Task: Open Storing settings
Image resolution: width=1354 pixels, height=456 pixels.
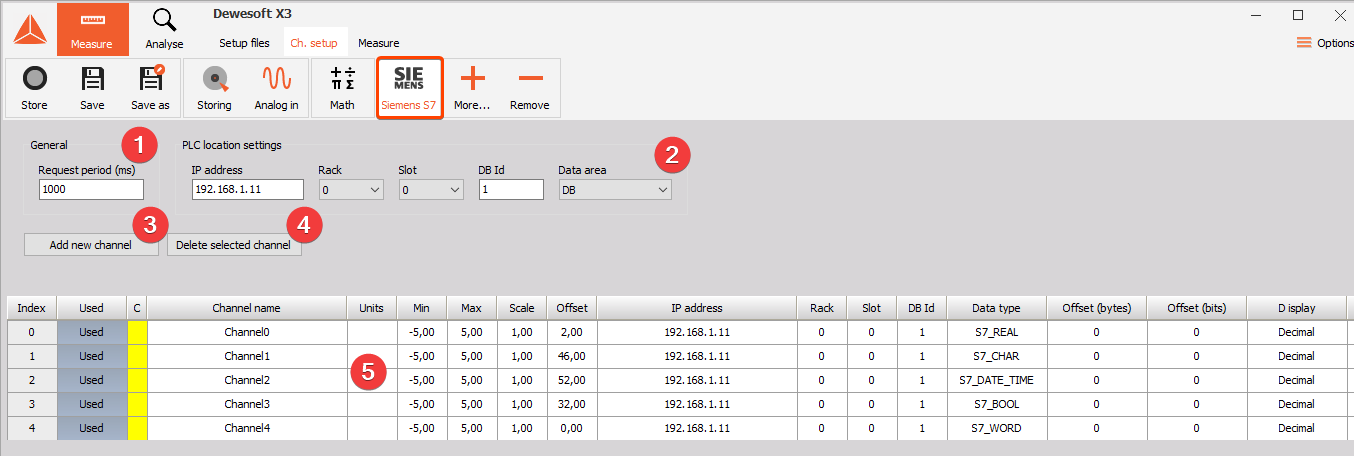Action: tap(214, 88)
